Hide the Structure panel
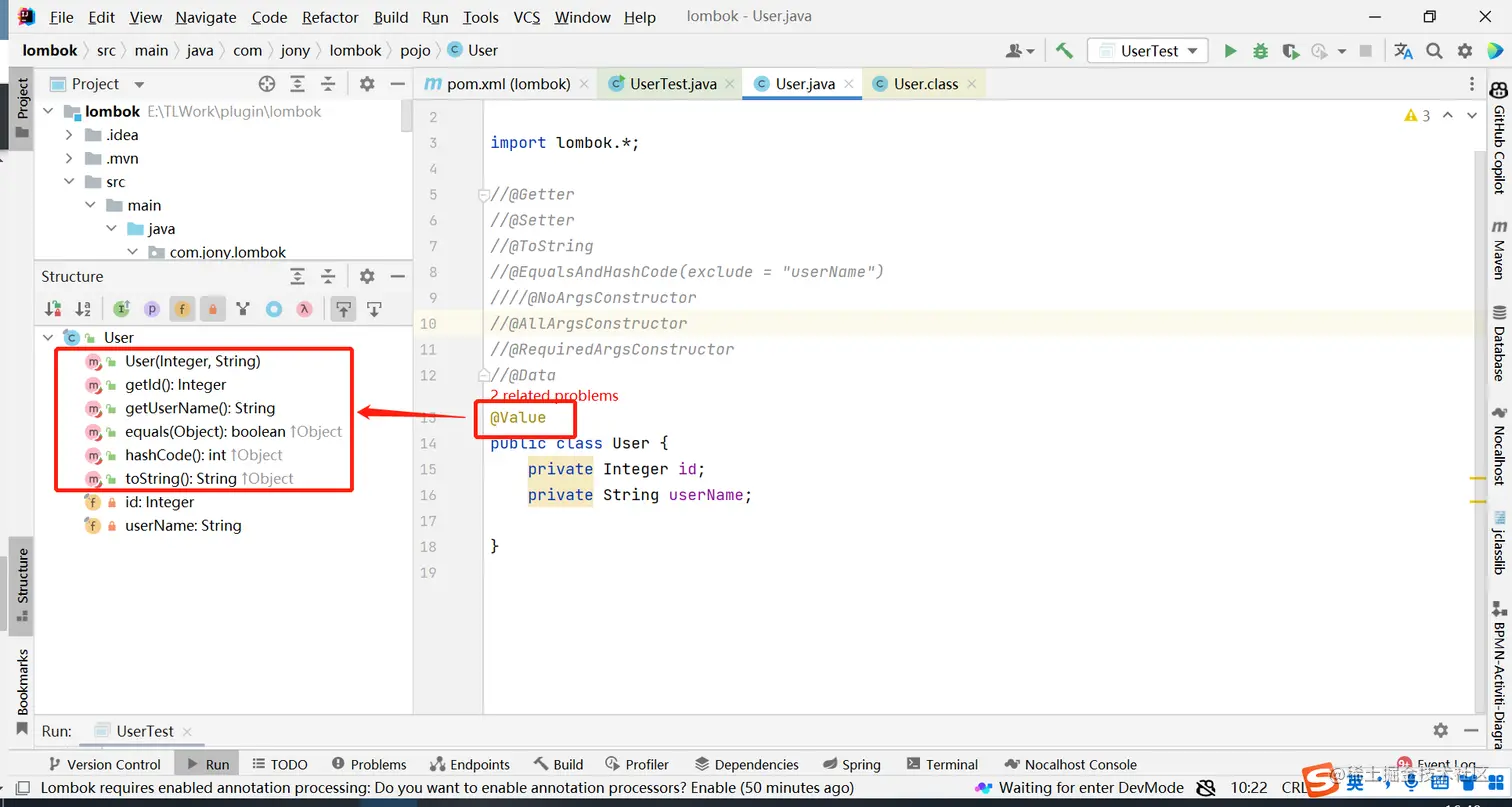The height and width of the screenshot is (807, 1512). click(x=397, y=276)
